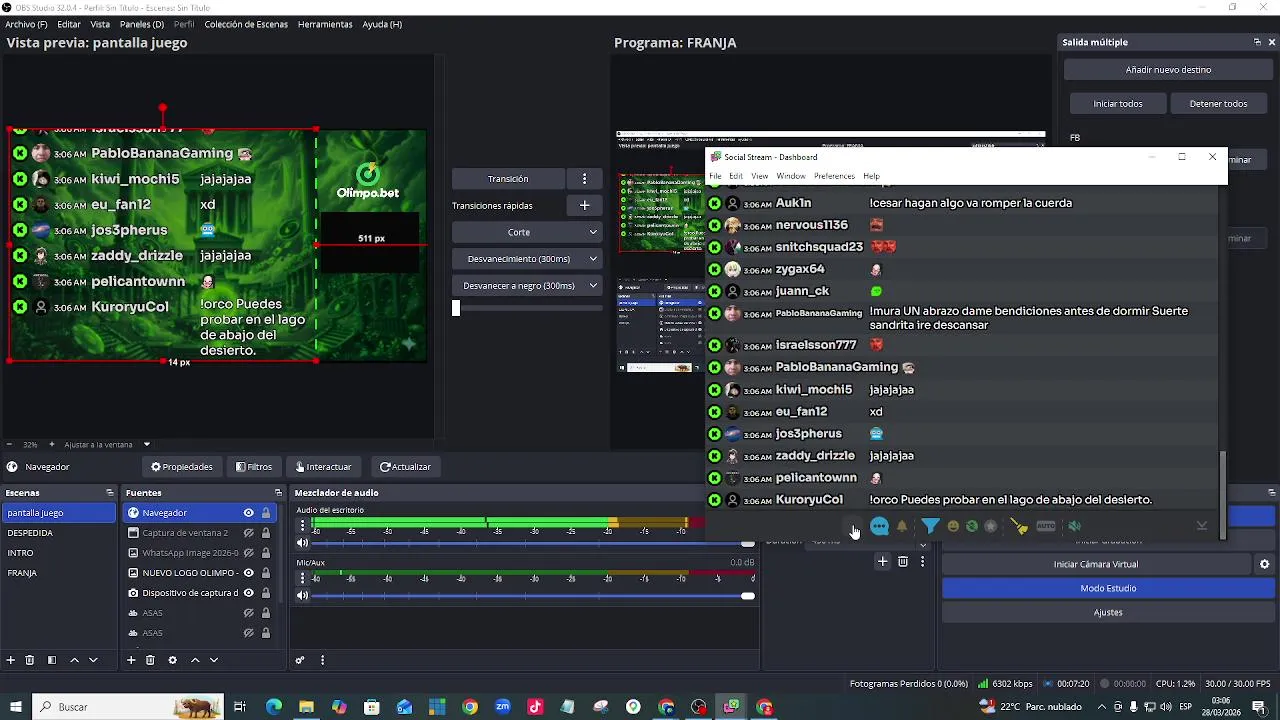The image size is (1280, 720).
Task: Add a quick transition with the plus button
Action: click(584, 205)
